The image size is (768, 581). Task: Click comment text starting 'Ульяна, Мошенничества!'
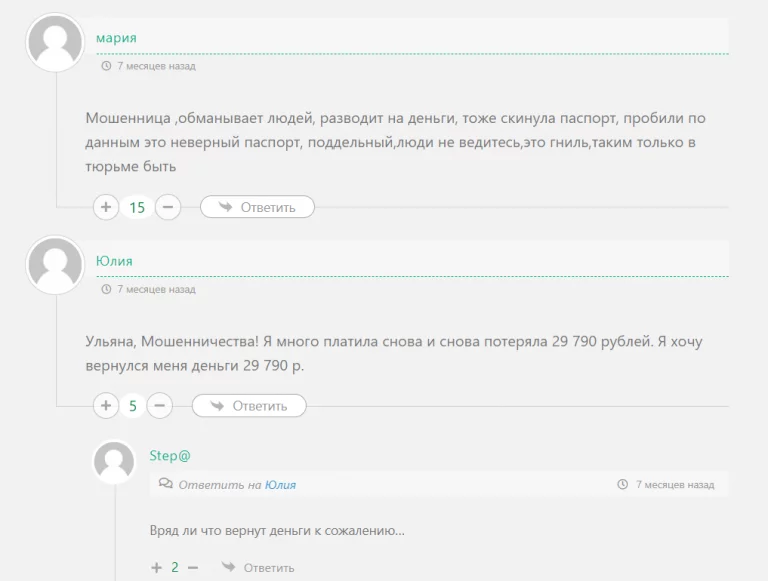click(394, 353)
